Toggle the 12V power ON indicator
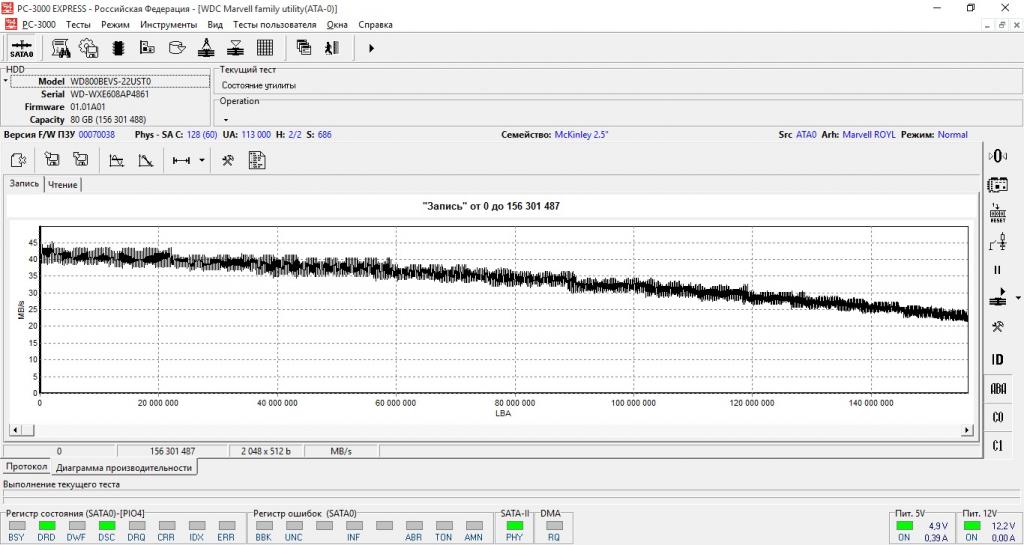1024x545 pixels. pos(971,525)
